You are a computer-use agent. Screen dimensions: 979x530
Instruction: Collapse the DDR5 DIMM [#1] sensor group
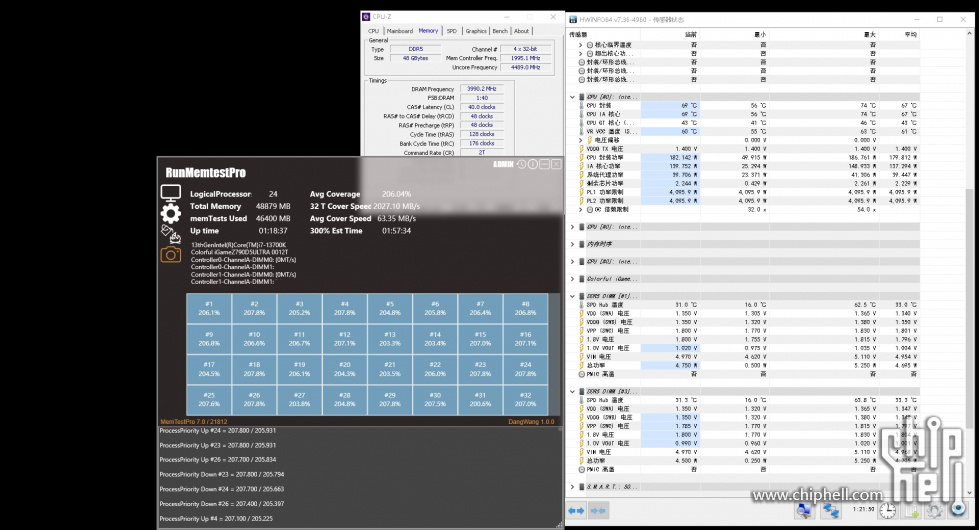pyautogui.click(x=572, y=296)
